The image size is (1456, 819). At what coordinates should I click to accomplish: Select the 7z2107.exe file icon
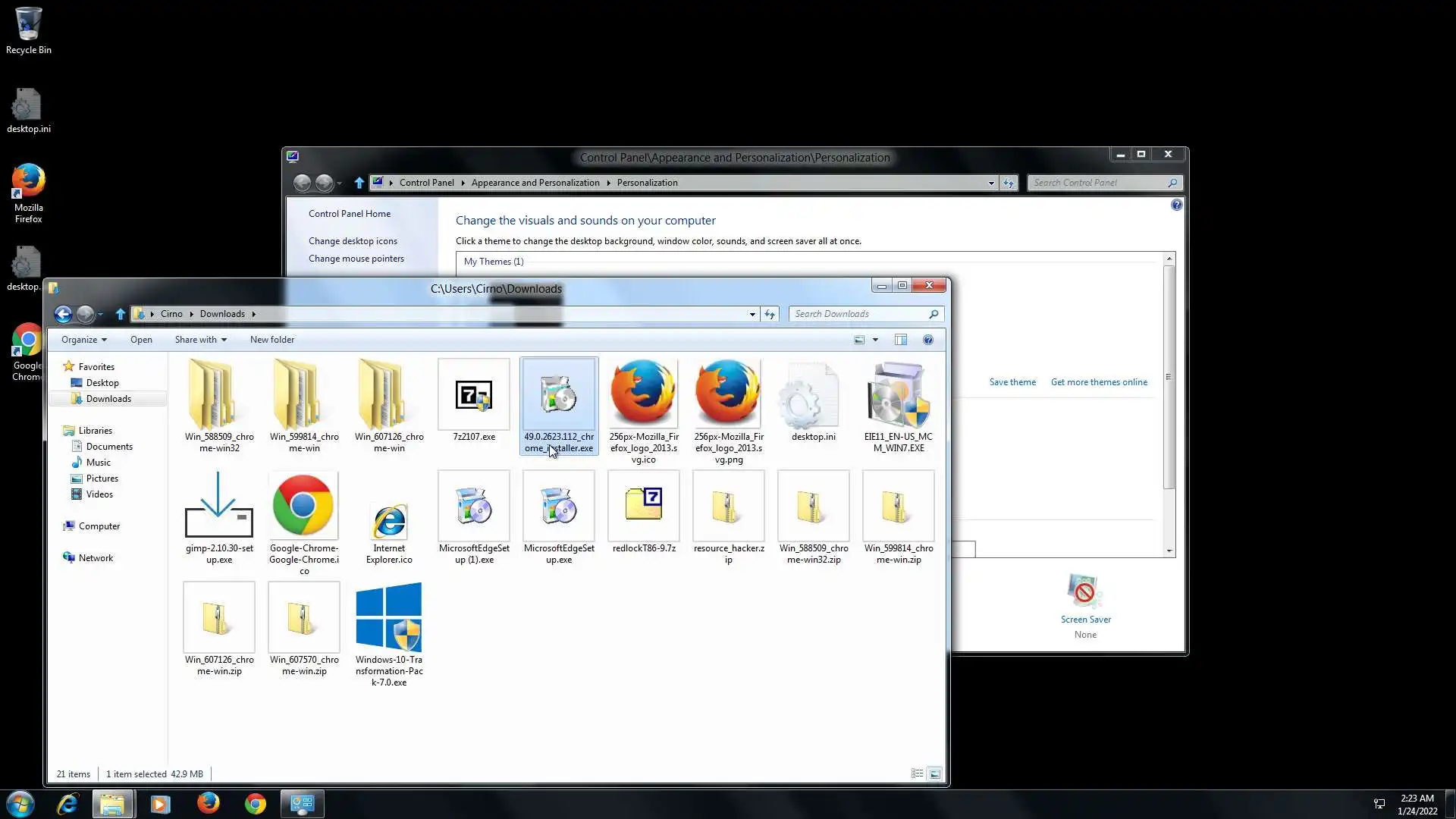coord(474,396)
